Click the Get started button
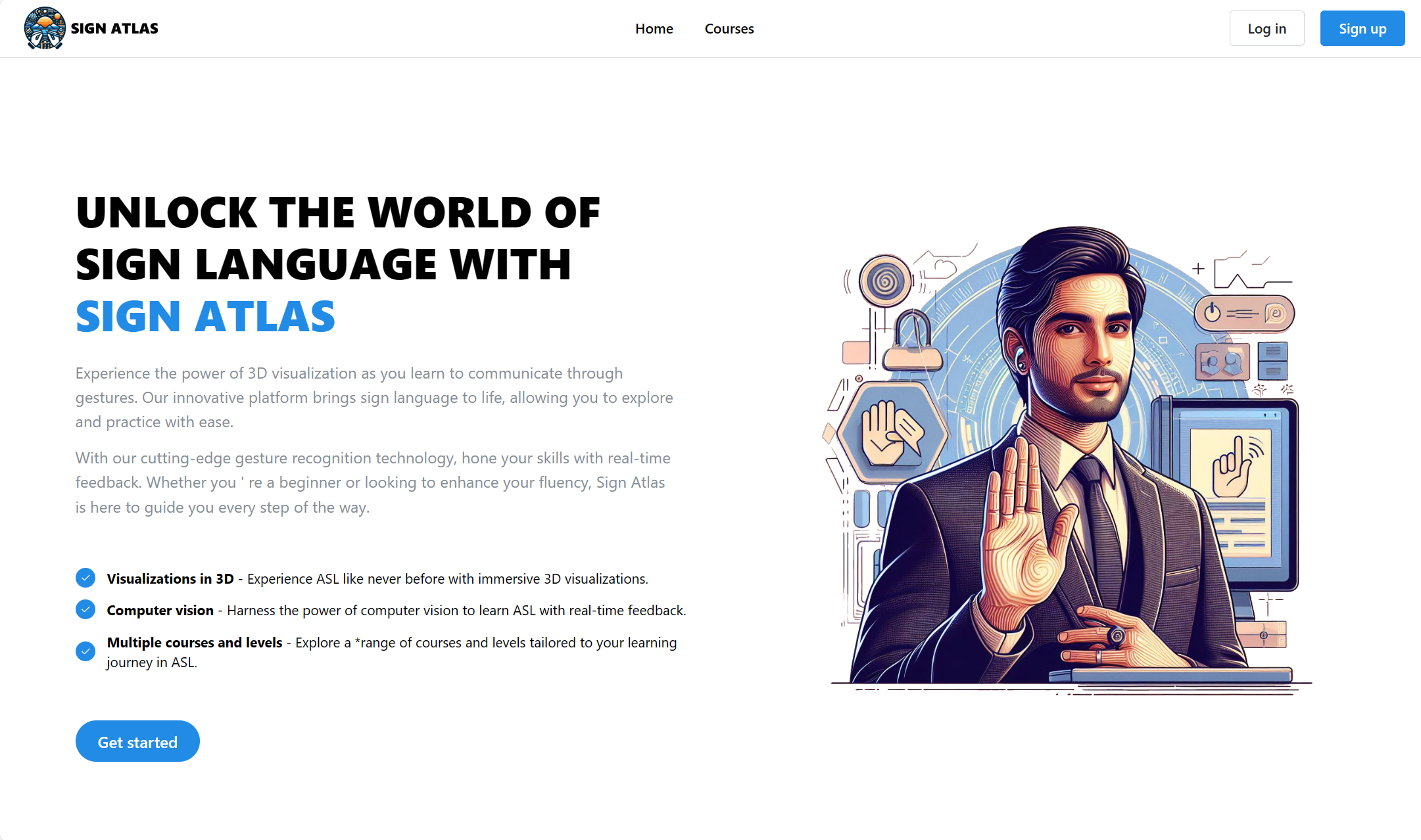Screen dimensions: 1421x840 pyautogui.click(x=137, y=741)
